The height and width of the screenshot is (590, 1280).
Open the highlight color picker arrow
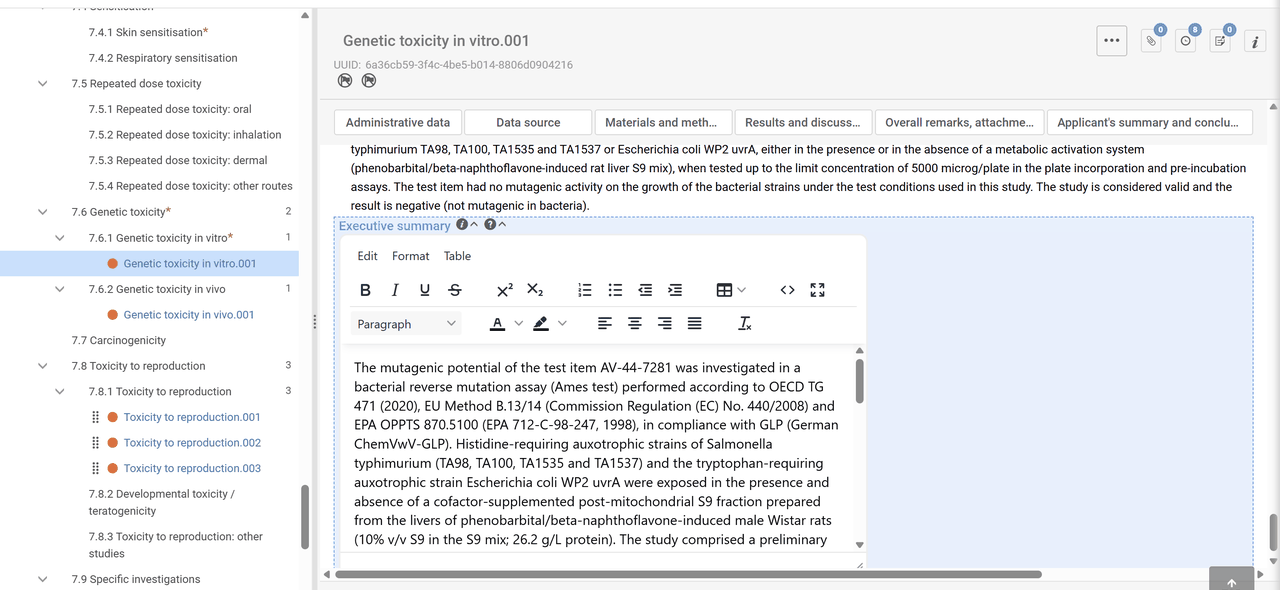click(x=562, y=324)
